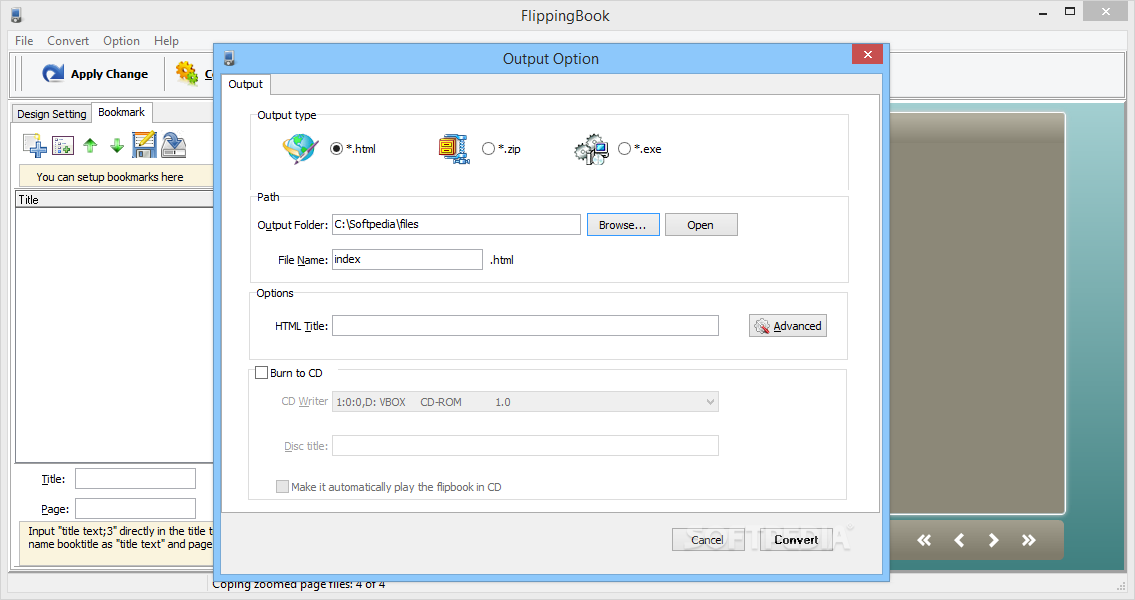Click the bookmark Page input field

tap(135, 508)
